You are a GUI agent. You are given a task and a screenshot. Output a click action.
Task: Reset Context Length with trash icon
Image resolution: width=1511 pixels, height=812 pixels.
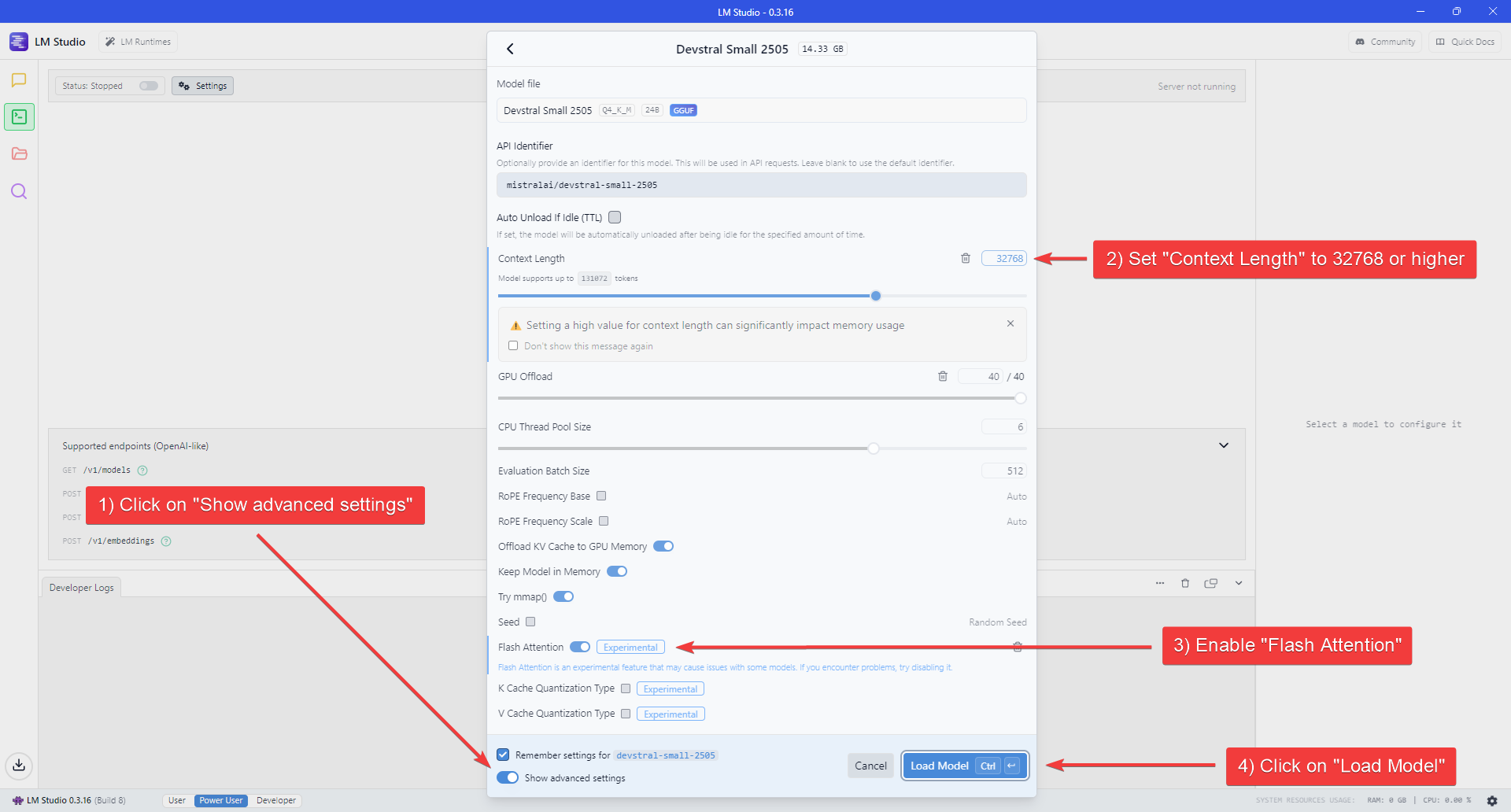point(966,258)
